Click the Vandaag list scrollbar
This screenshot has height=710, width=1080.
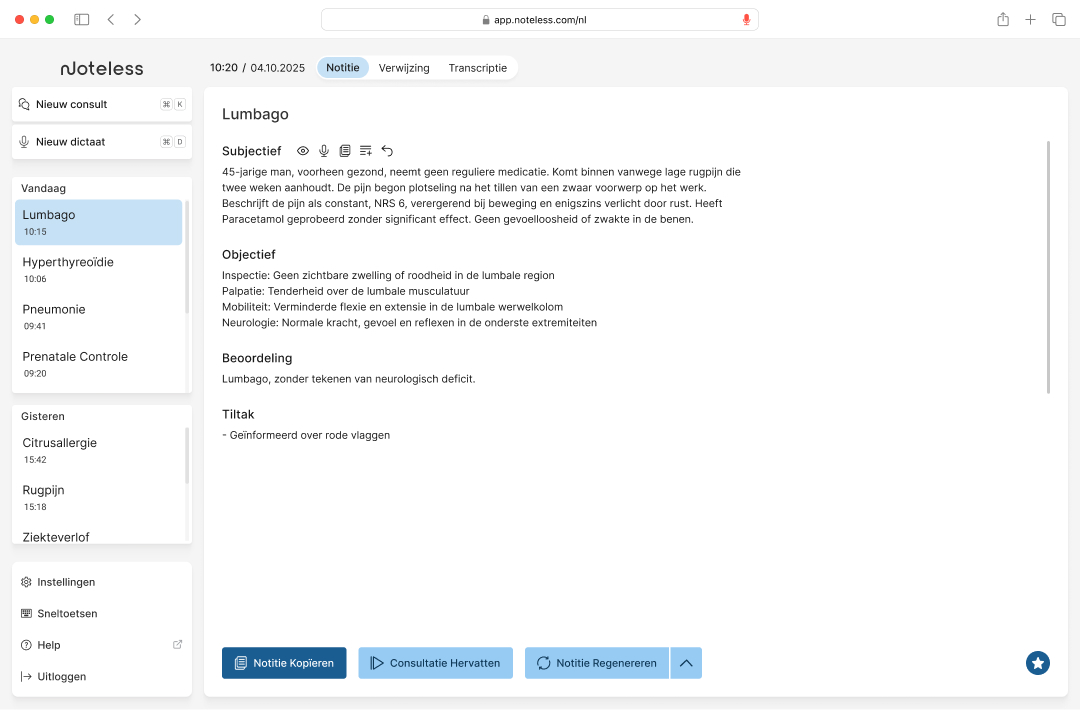(x=187, y=257)
